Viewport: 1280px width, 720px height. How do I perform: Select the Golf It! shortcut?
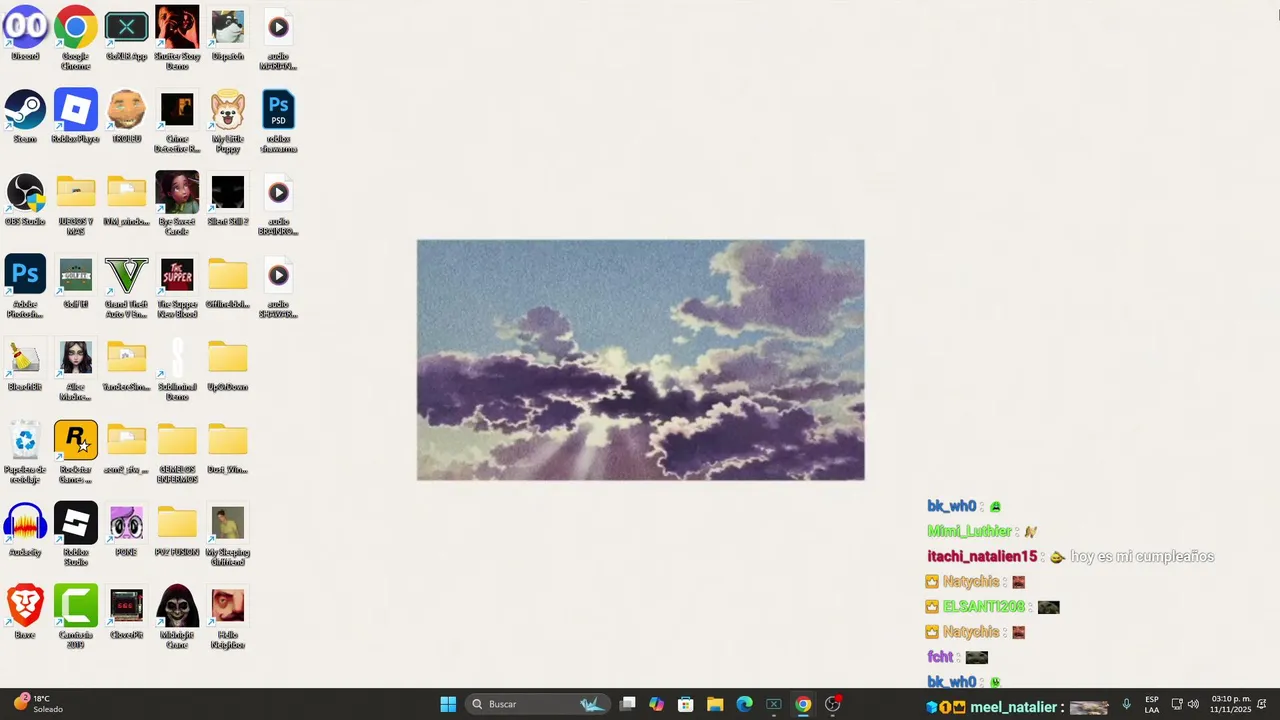click(76, 283)
